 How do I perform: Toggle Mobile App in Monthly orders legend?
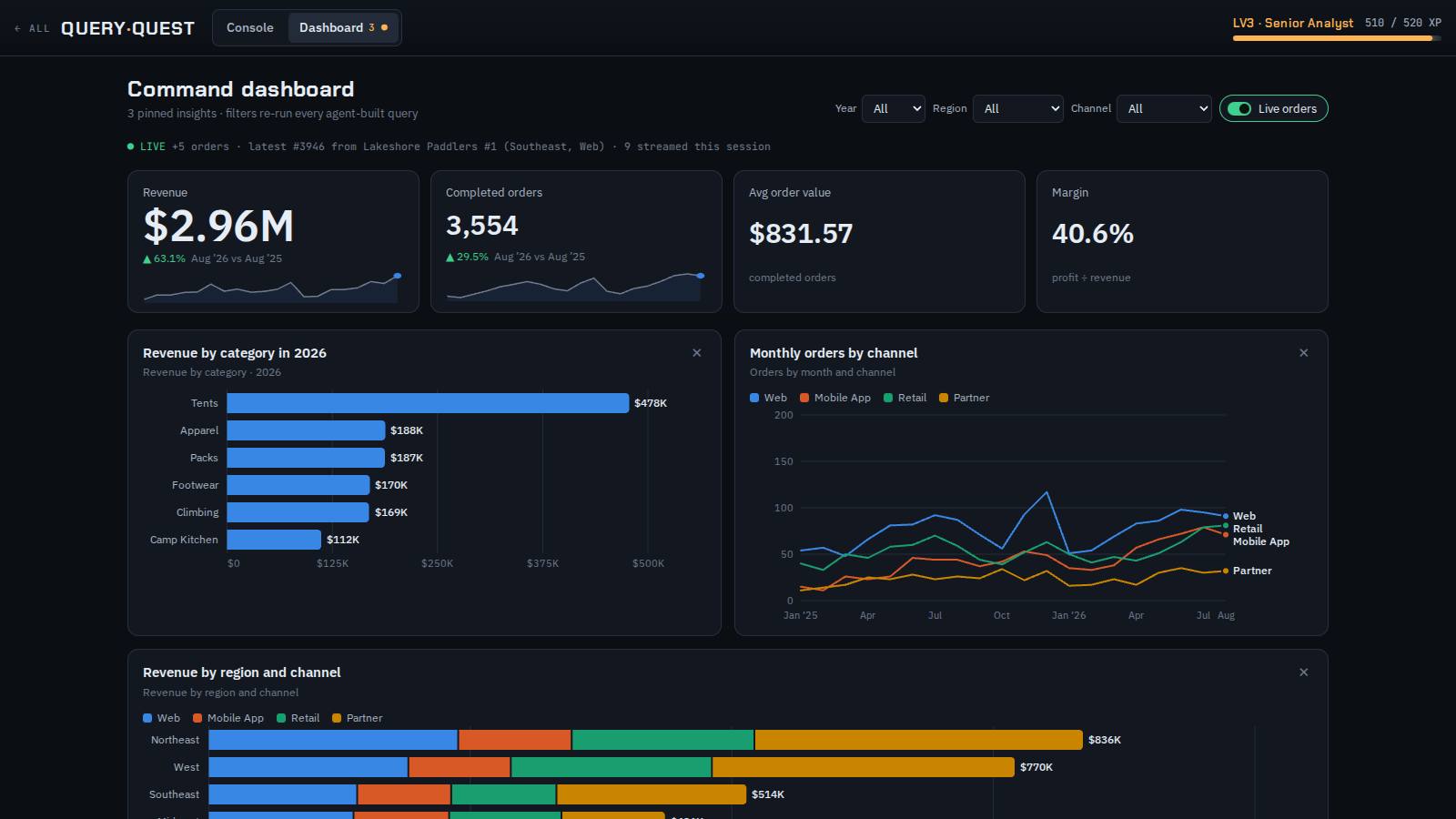coord(835,398)
